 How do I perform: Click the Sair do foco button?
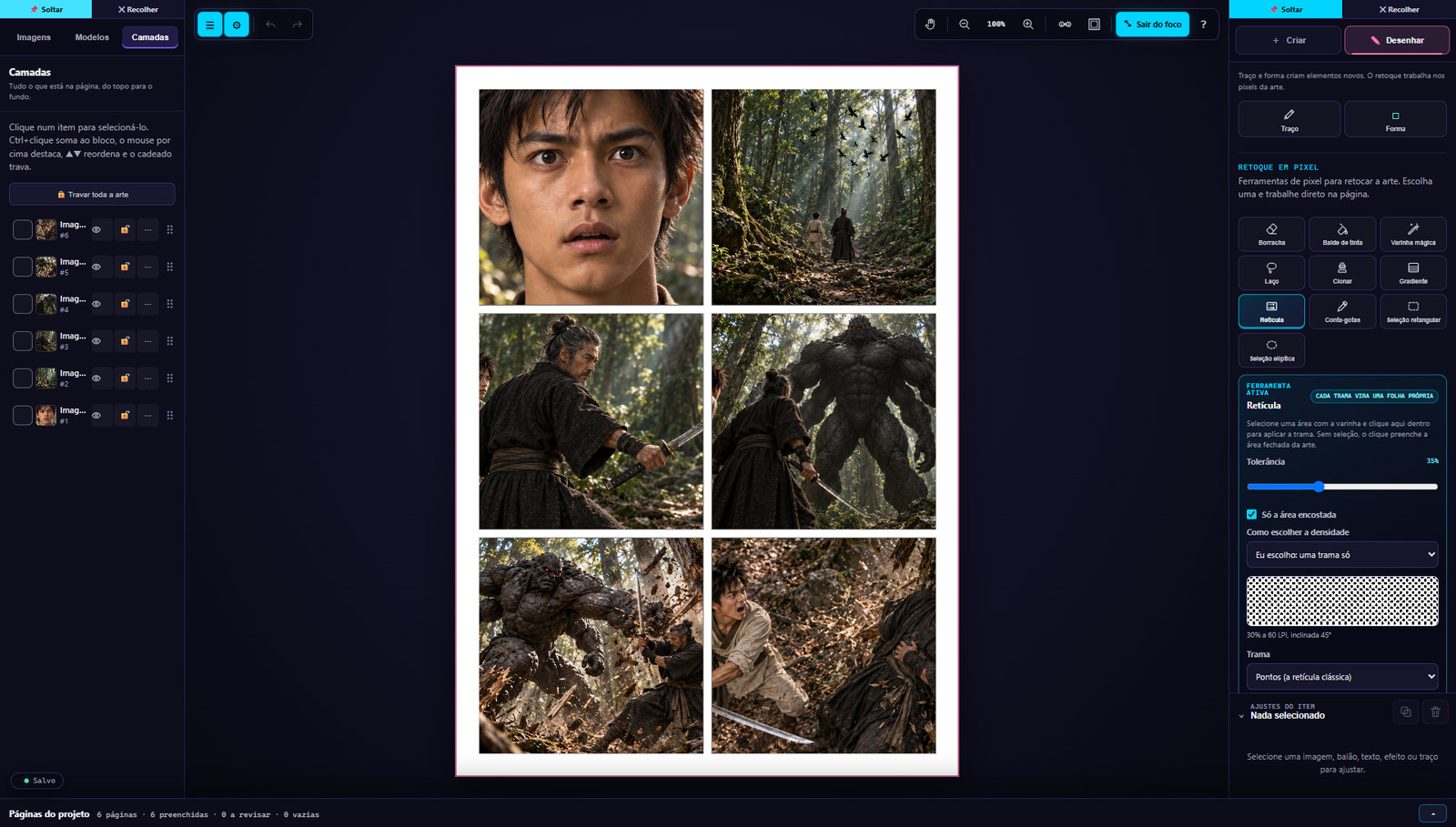(1152, 25)
